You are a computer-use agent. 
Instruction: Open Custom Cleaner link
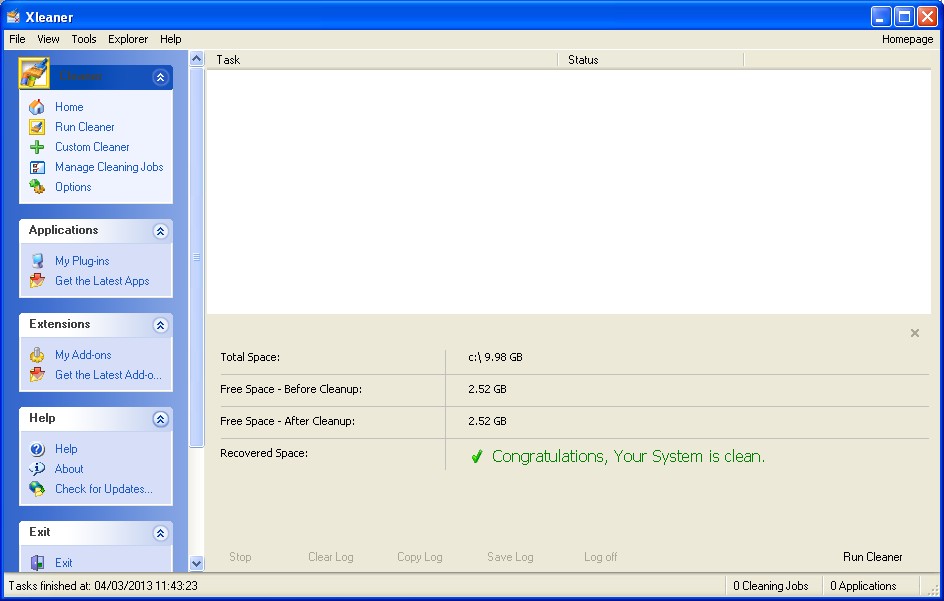92,147
